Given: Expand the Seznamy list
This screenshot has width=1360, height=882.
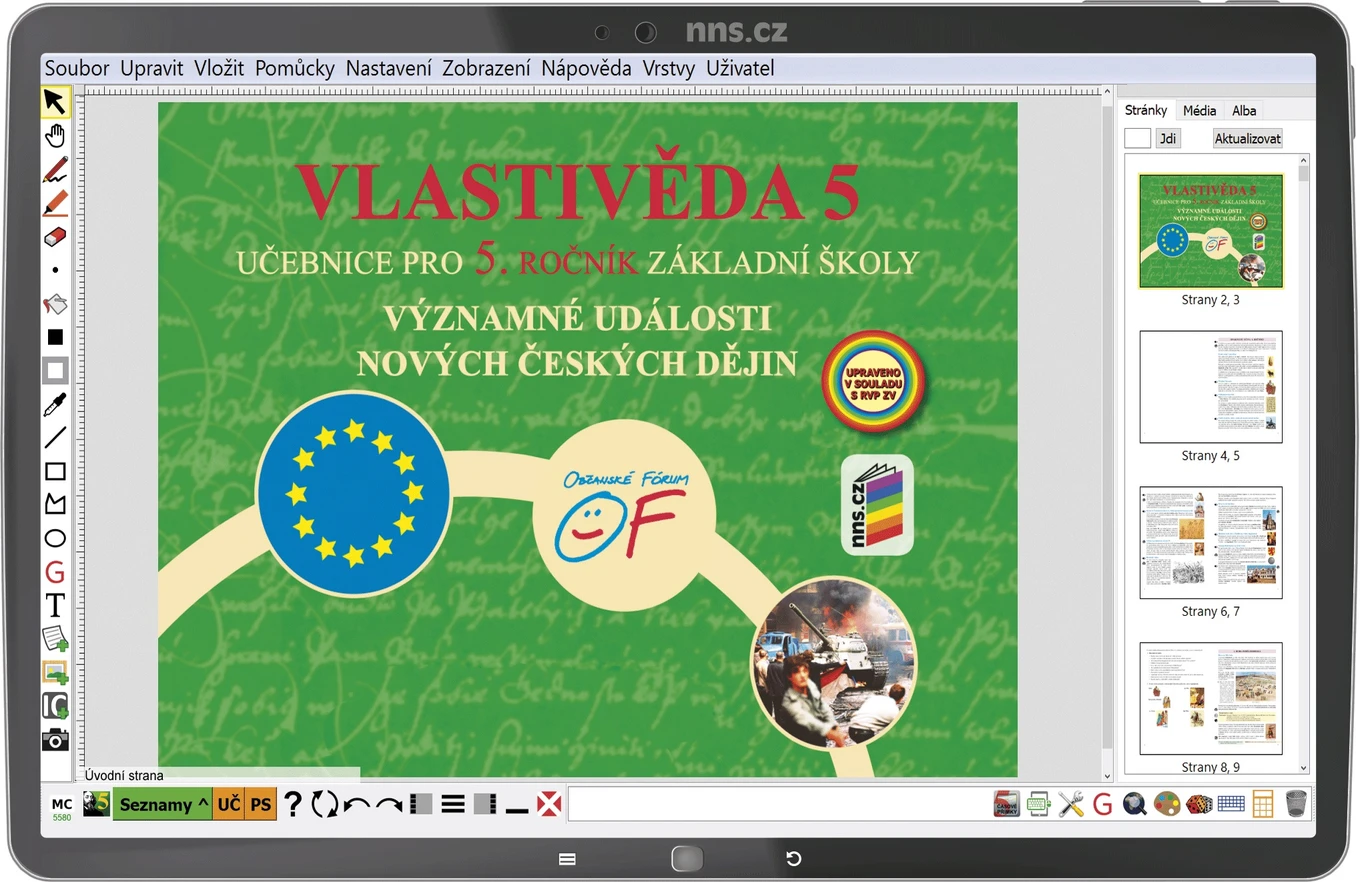Looking at the screenshot, I should tap(163, 804).
